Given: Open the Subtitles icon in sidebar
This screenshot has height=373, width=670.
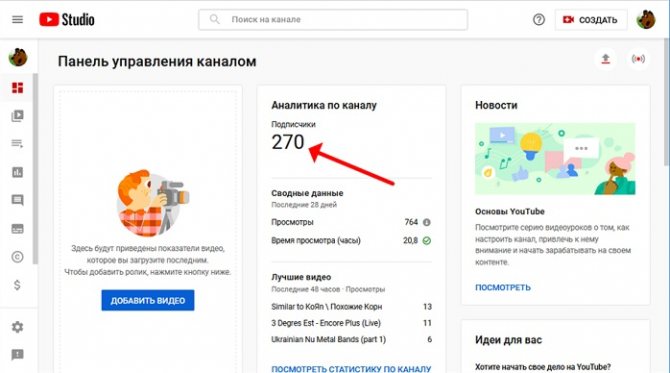Looking at the screenshot, I should coord(18,229).
